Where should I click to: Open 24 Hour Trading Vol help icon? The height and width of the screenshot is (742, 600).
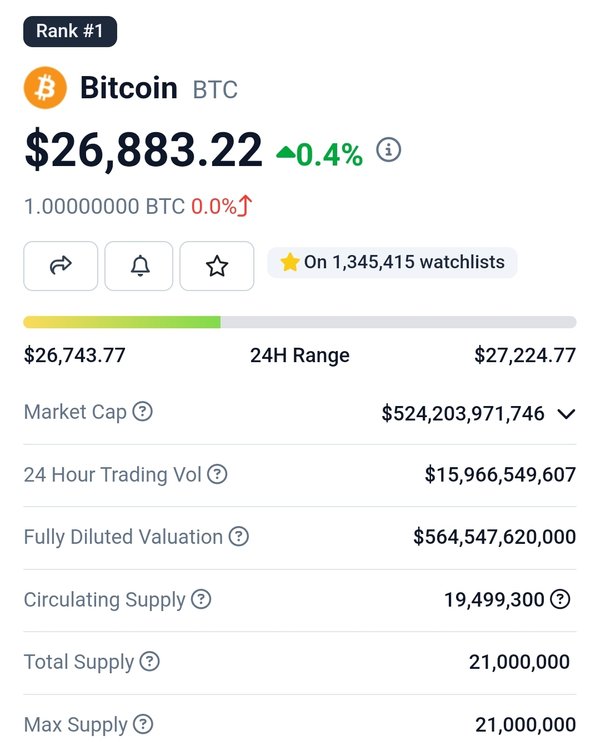(217, 474)
